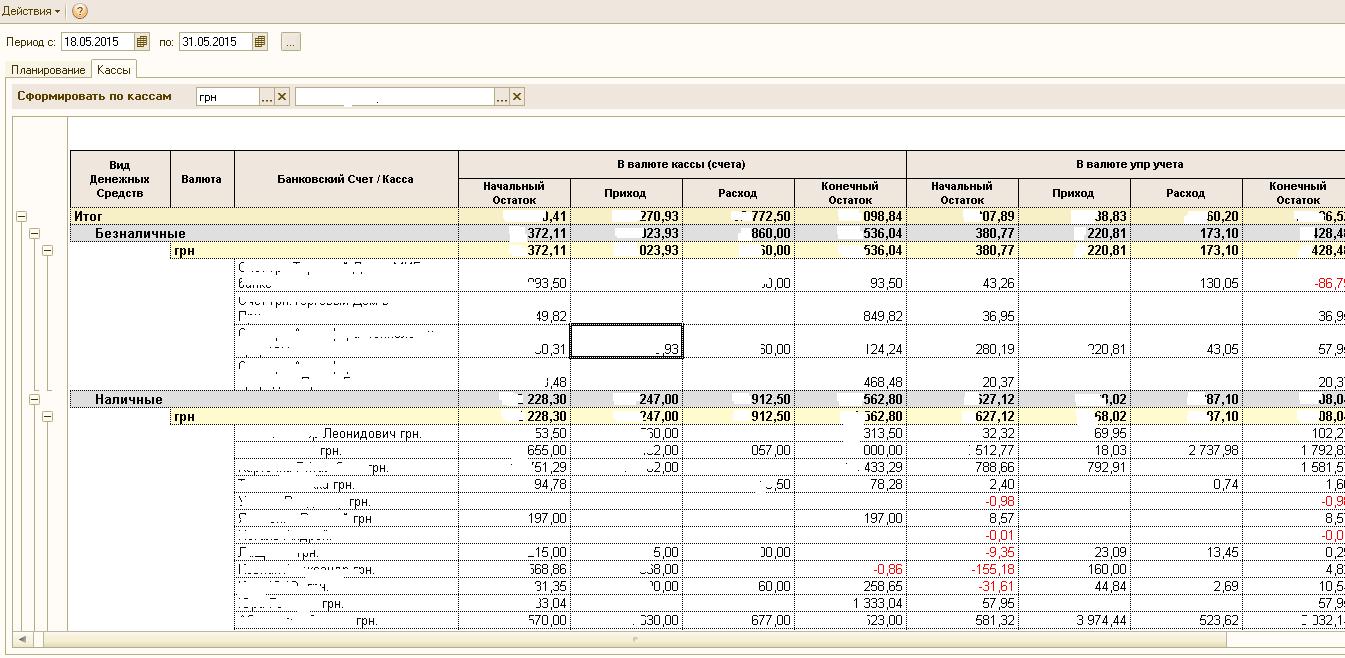Click the period start date field

point(97,42)
